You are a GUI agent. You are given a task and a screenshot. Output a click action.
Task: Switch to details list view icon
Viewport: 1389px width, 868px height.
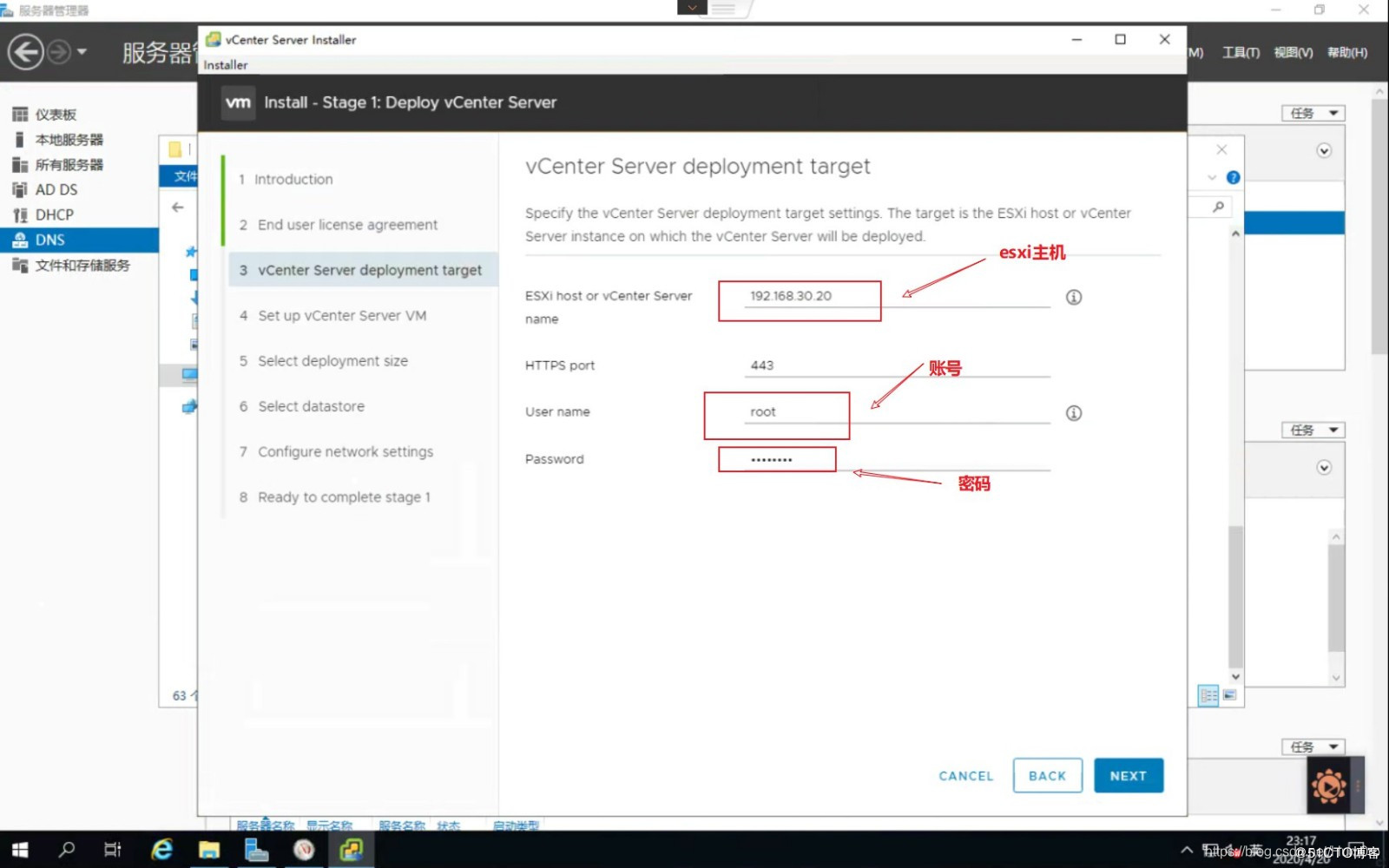pos(1208,695)
